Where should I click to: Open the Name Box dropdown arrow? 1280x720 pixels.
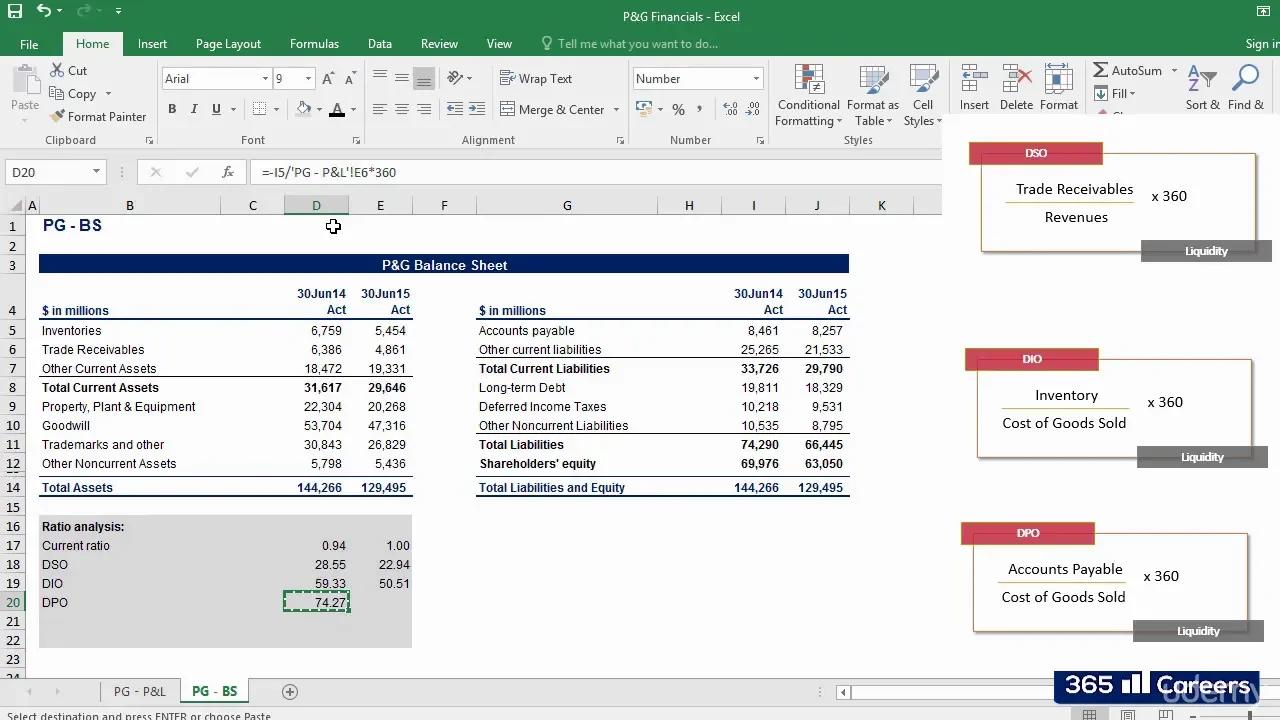(96, 172)
